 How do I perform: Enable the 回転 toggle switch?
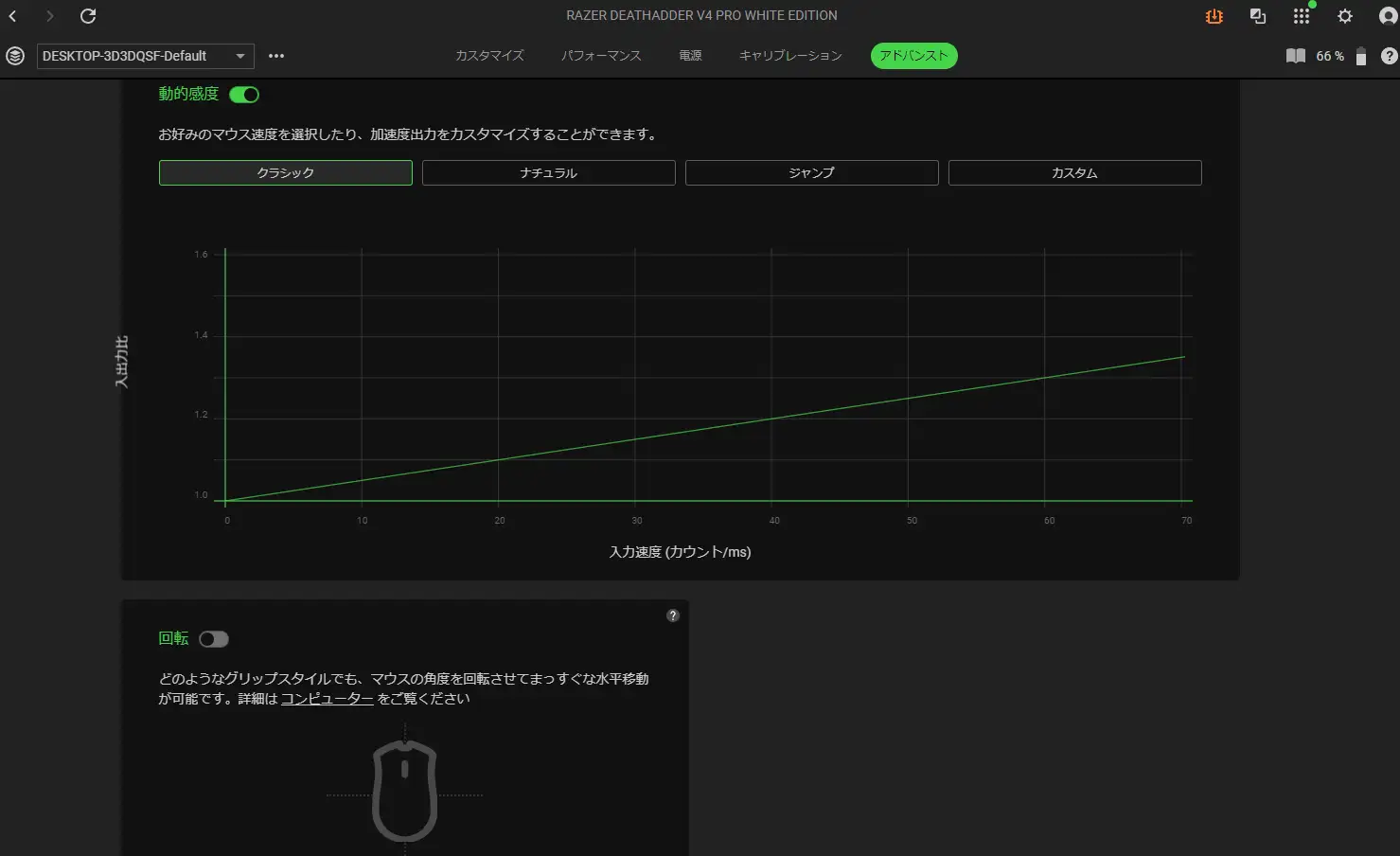[214, 639]
